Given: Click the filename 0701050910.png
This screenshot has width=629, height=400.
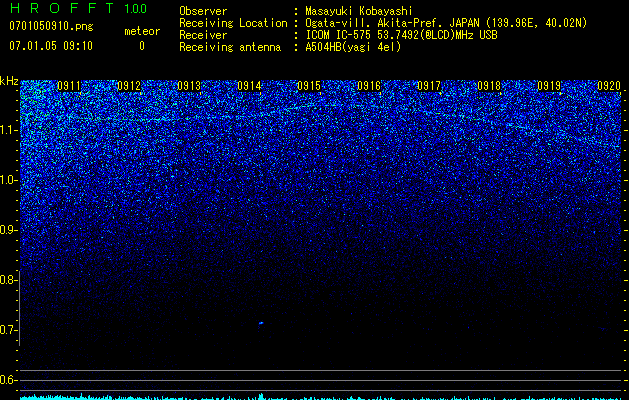Looking at the screenshot, I should 51,26.
